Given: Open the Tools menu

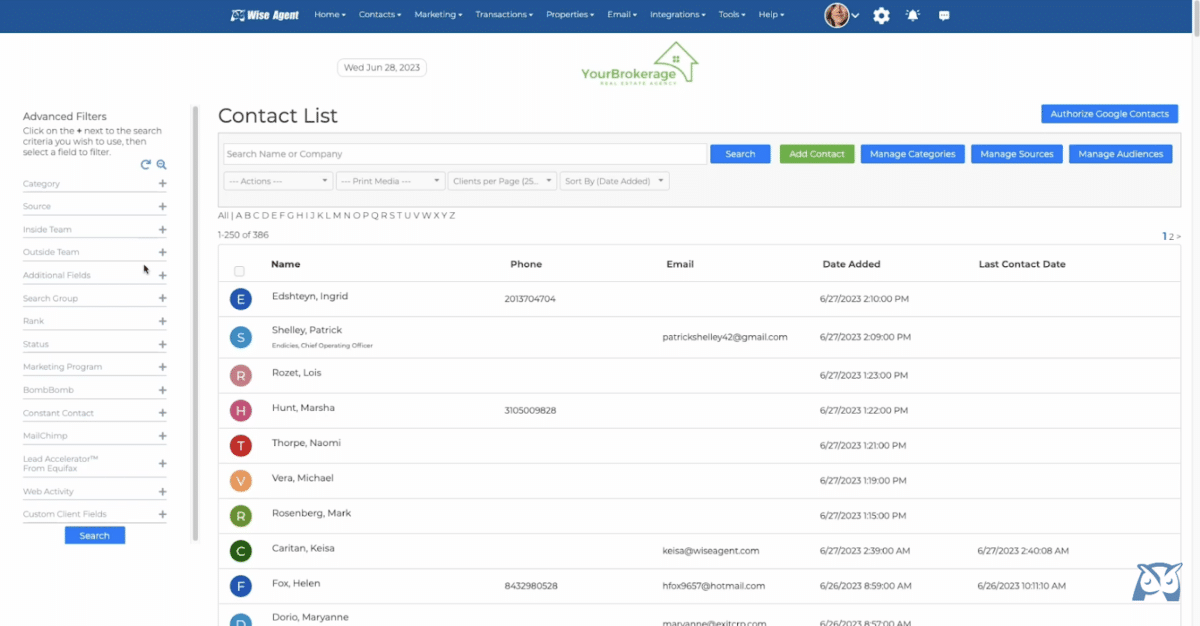Looking at the screenshot, I should [x=733, y=15].
